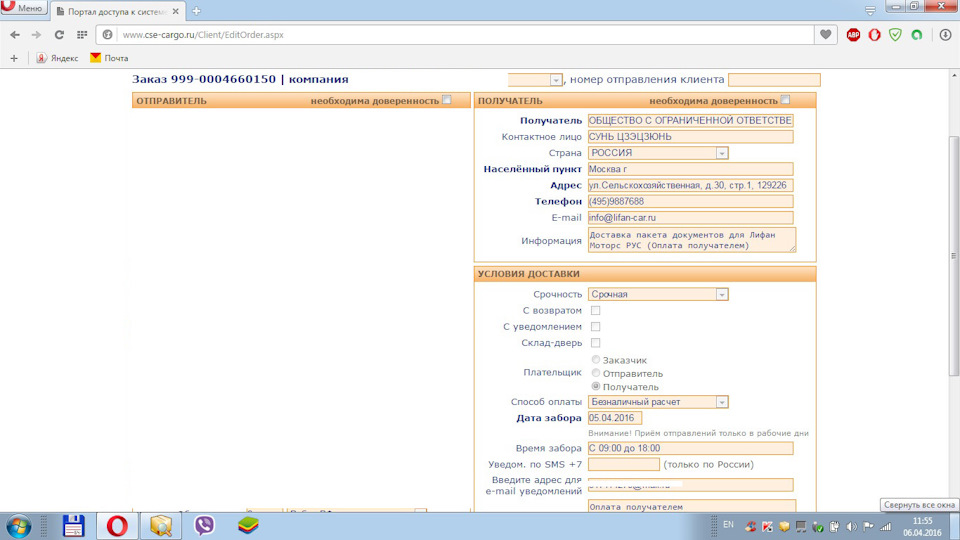Add a bookmark with the bookmarks bar plus
The width and height of the screenshot is (960, 540).
click(x=14, y=58)
